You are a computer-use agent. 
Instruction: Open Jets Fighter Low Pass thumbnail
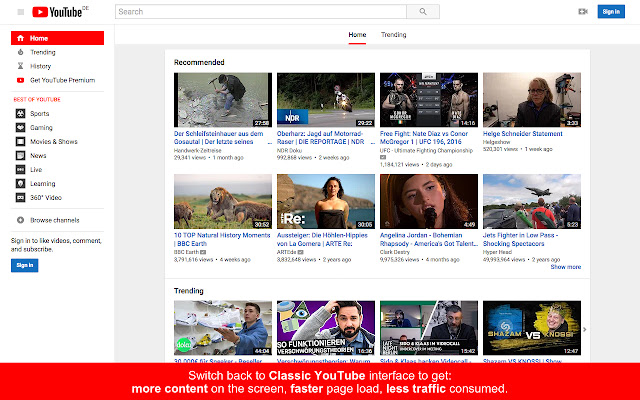532,202
